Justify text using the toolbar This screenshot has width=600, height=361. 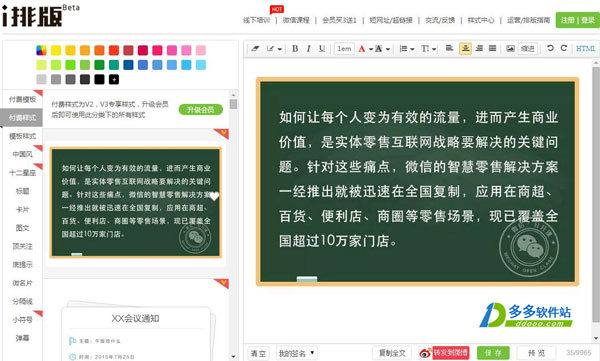point(492,48)
